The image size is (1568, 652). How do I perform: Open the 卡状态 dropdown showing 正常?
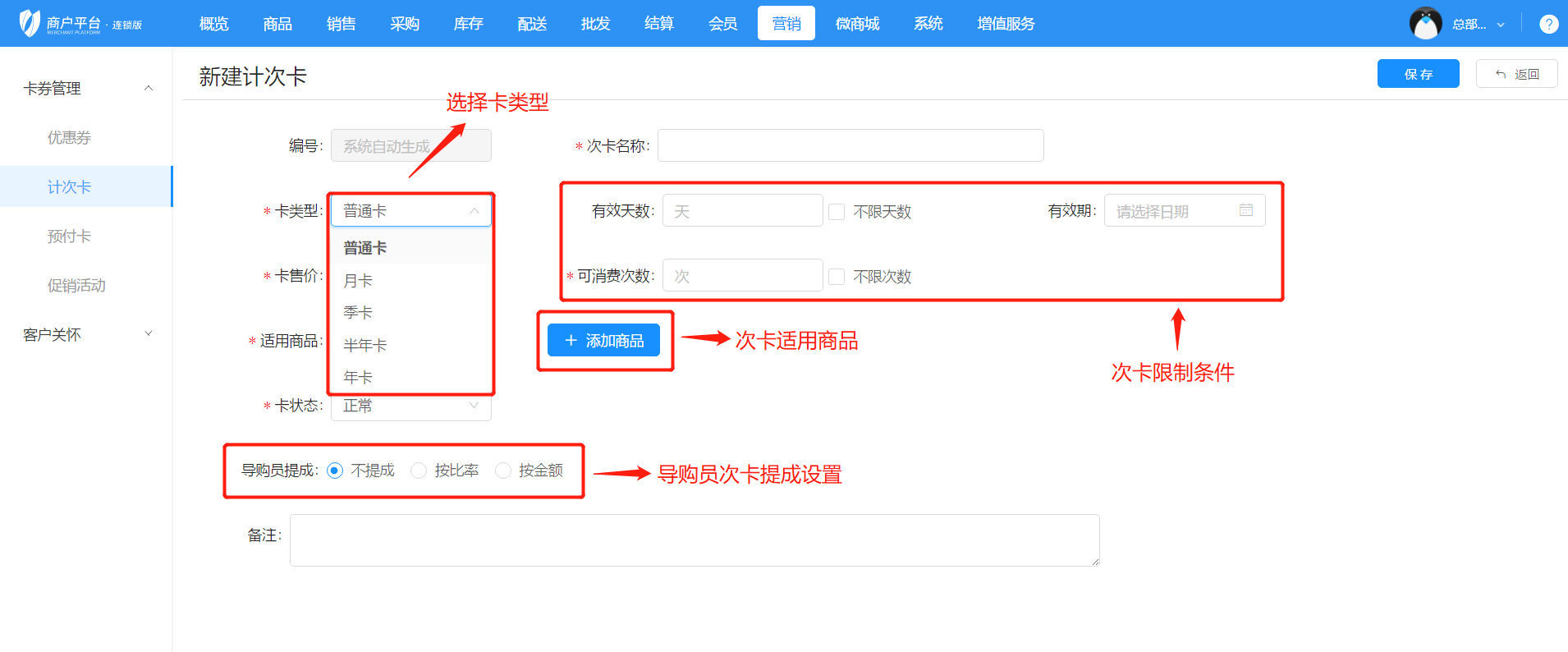click(x=410, y=406)
